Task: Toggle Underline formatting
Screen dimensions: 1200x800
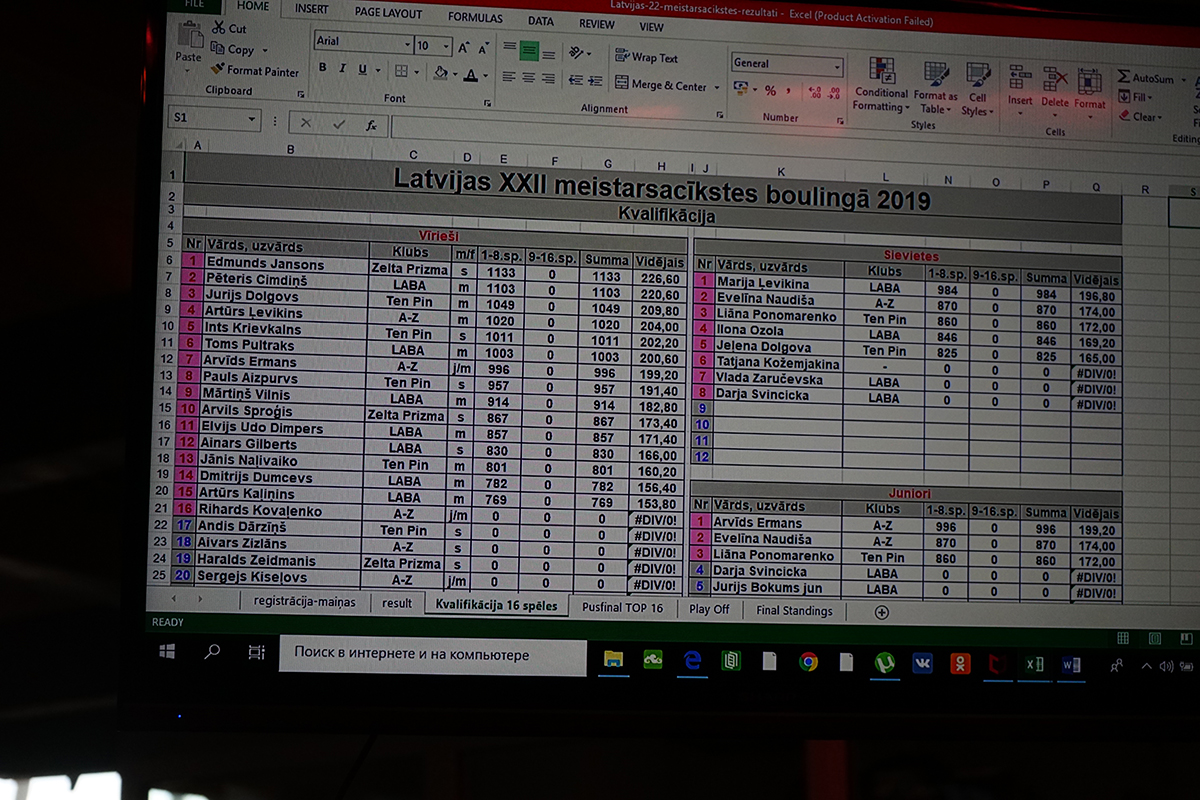Action: click(362, 70)
